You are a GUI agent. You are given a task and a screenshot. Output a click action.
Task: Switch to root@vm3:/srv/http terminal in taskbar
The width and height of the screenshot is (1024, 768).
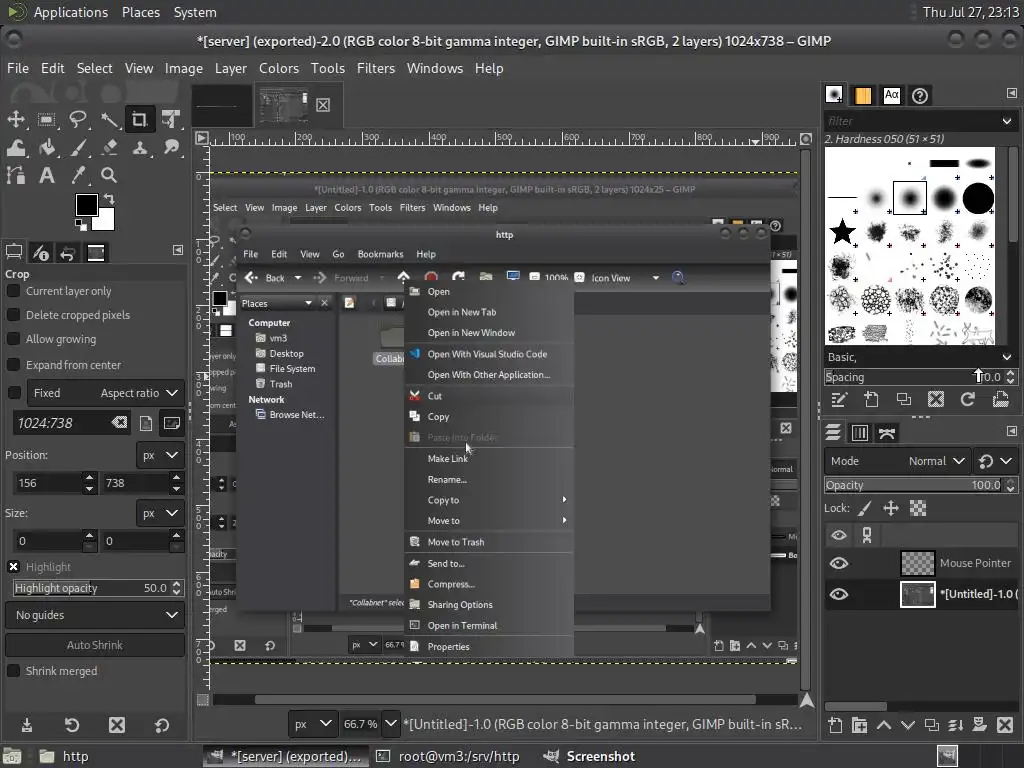(x=450, y=756)
